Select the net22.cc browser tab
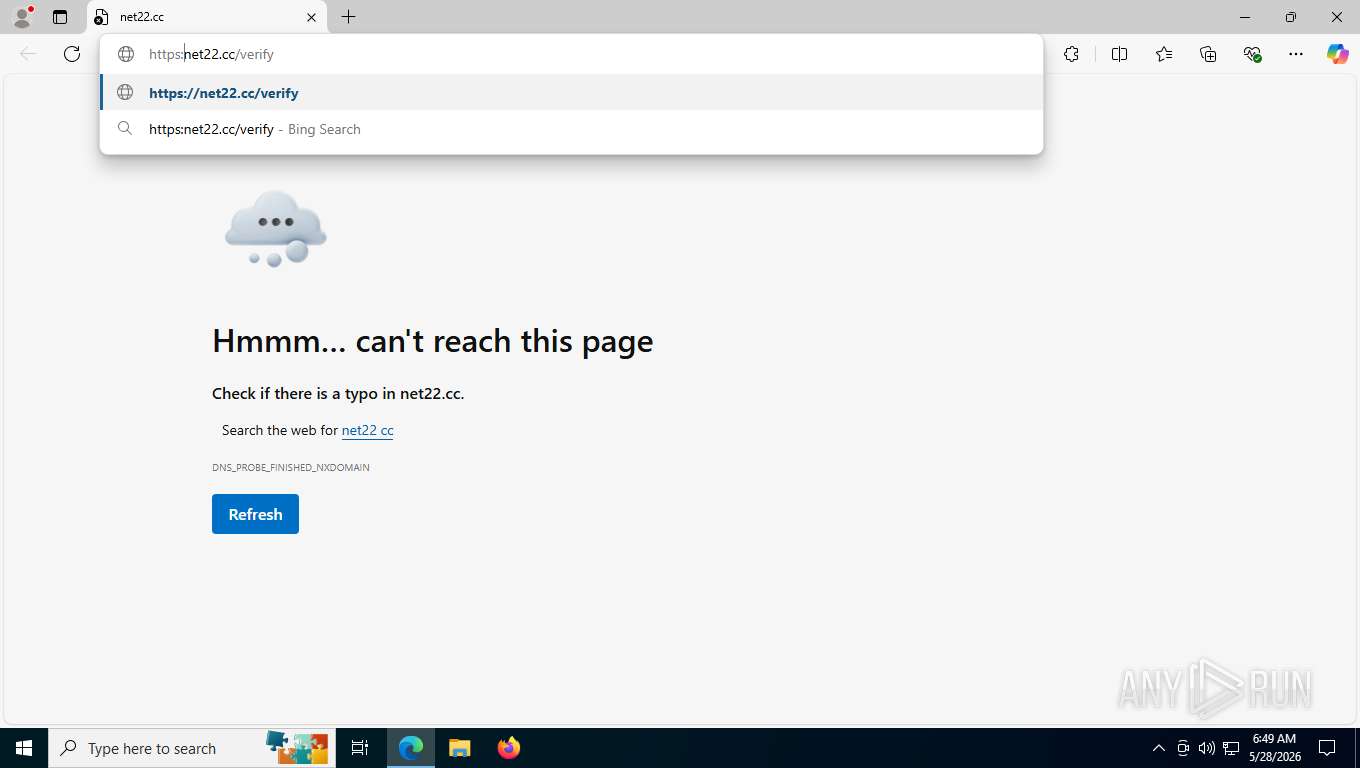1360x768 pixels. click(x=208, y=17)
